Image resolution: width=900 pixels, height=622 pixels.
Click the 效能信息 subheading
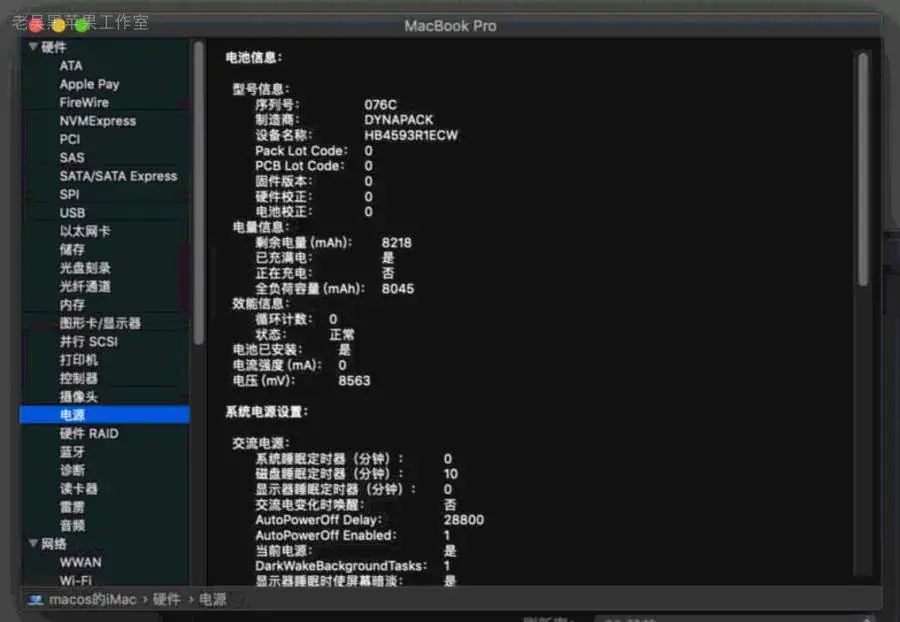pyautogui.click(x=261, y=304)
